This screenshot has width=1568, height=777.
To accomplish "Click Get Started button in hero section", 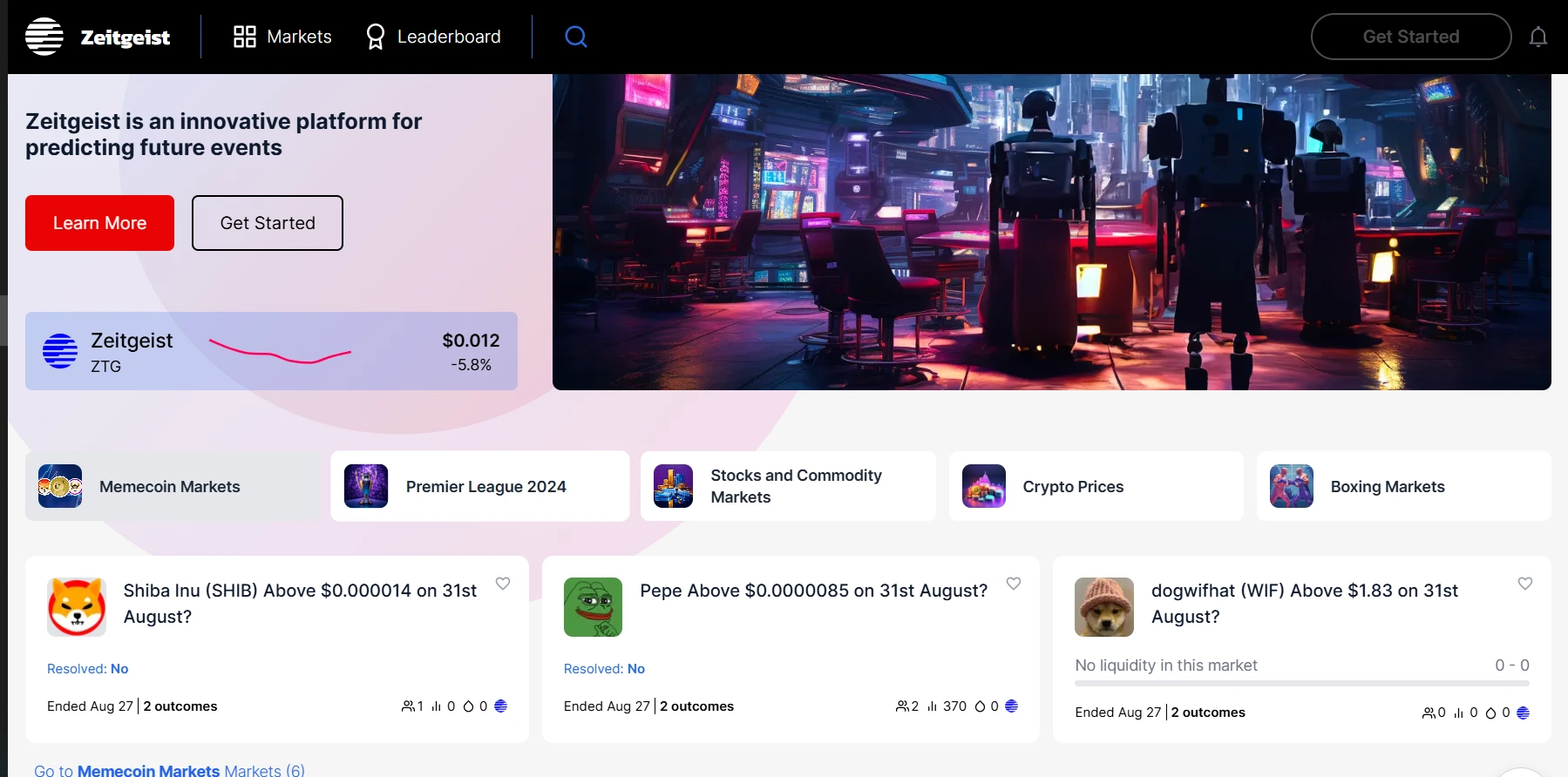I will [268, 223].
